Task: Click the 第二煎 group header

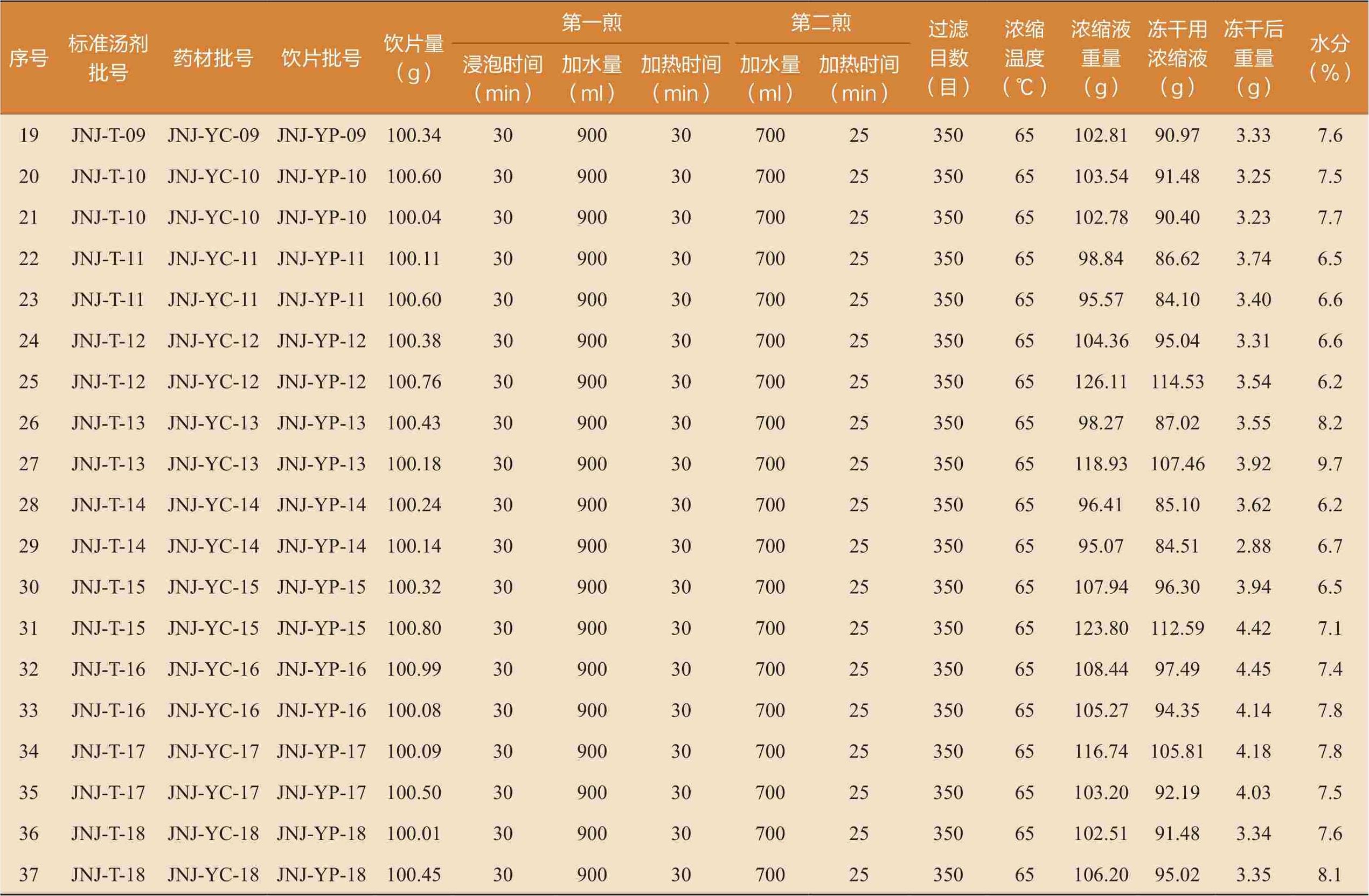Action: 821,23
